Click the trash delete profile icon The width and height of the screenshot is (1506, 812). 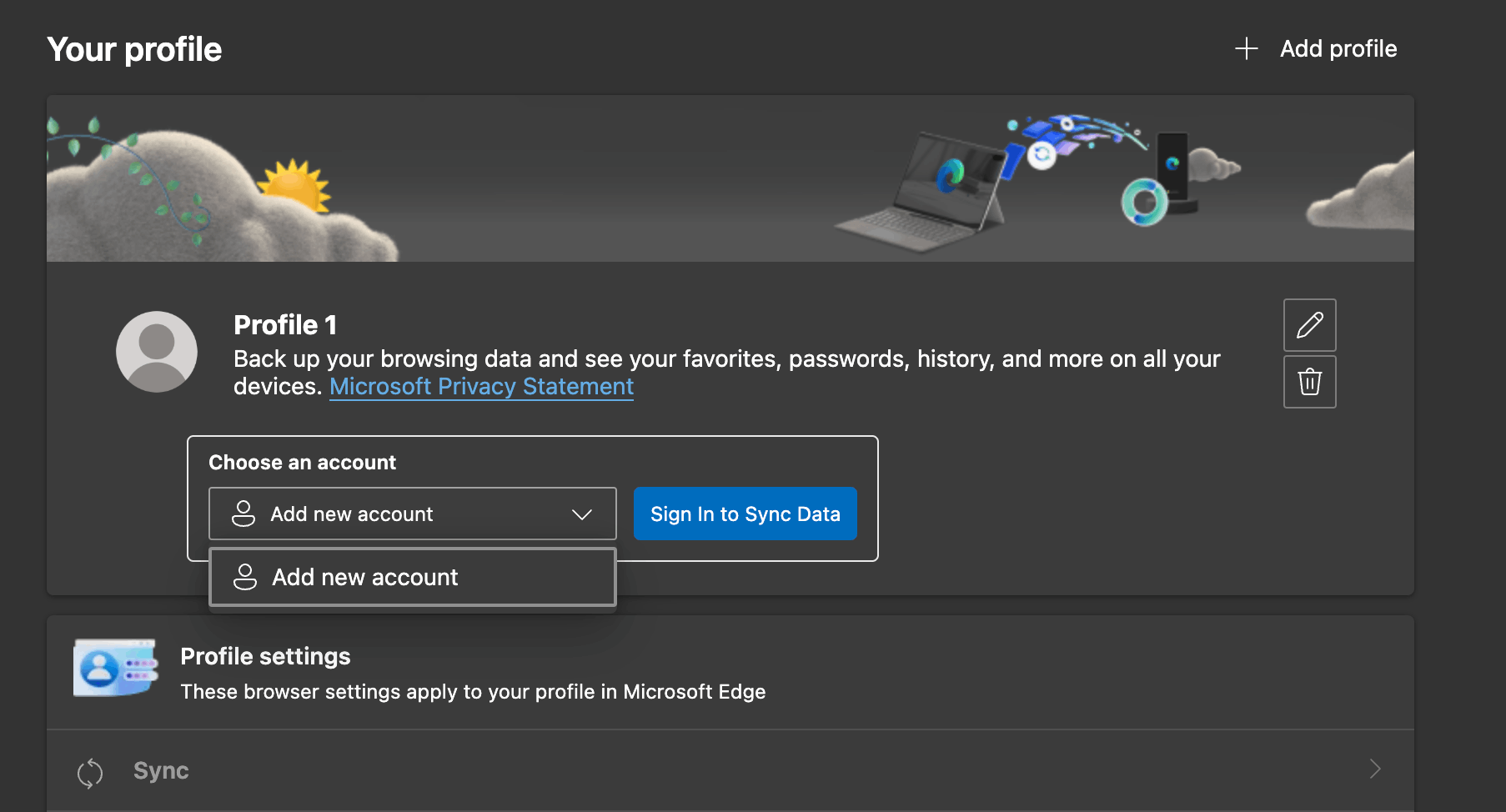coord(1309,382)
